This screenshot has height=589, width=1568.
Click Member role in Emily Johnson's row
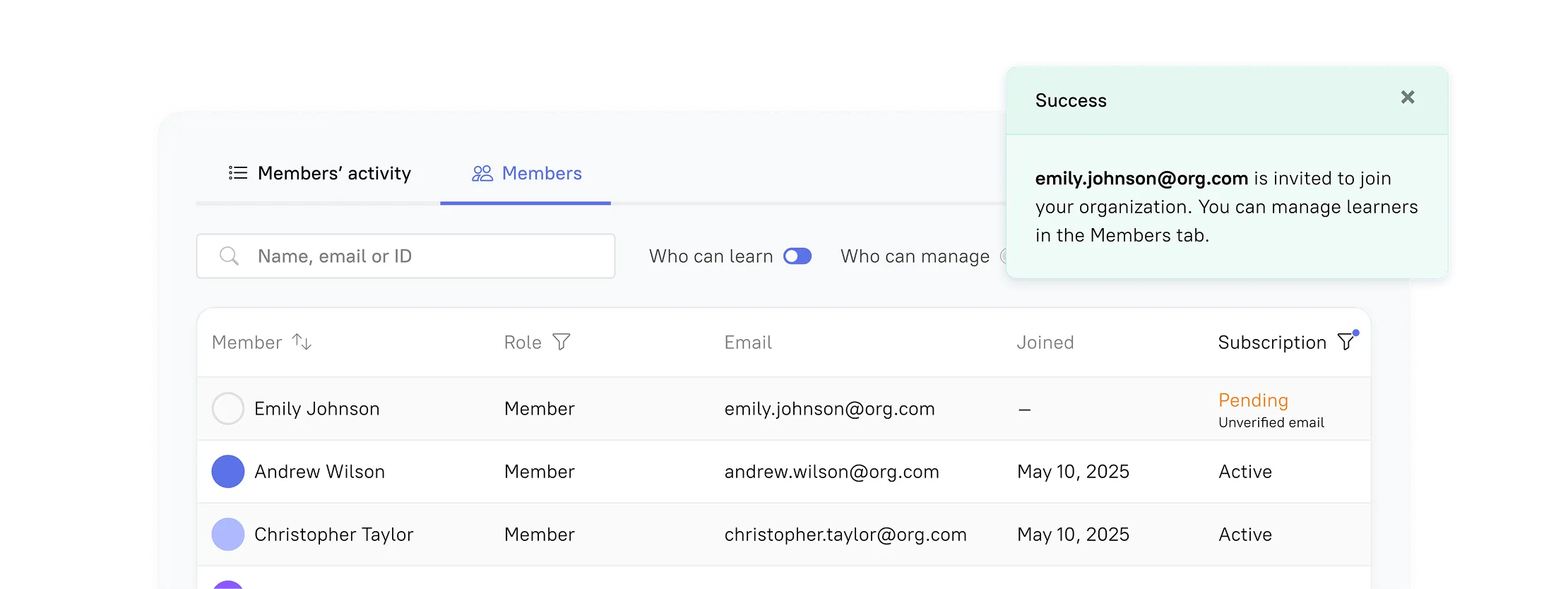point(540,409)
